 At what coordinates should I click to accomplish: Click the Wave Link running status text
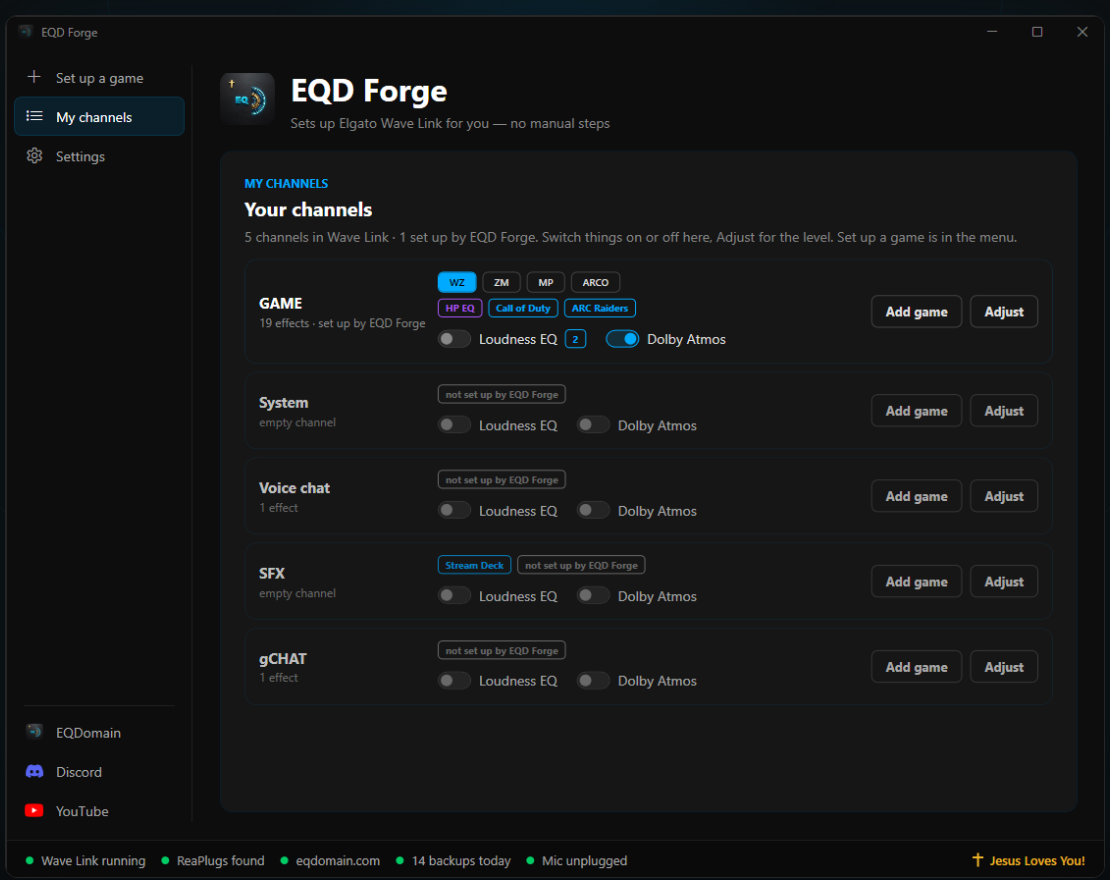click(93, 861)
